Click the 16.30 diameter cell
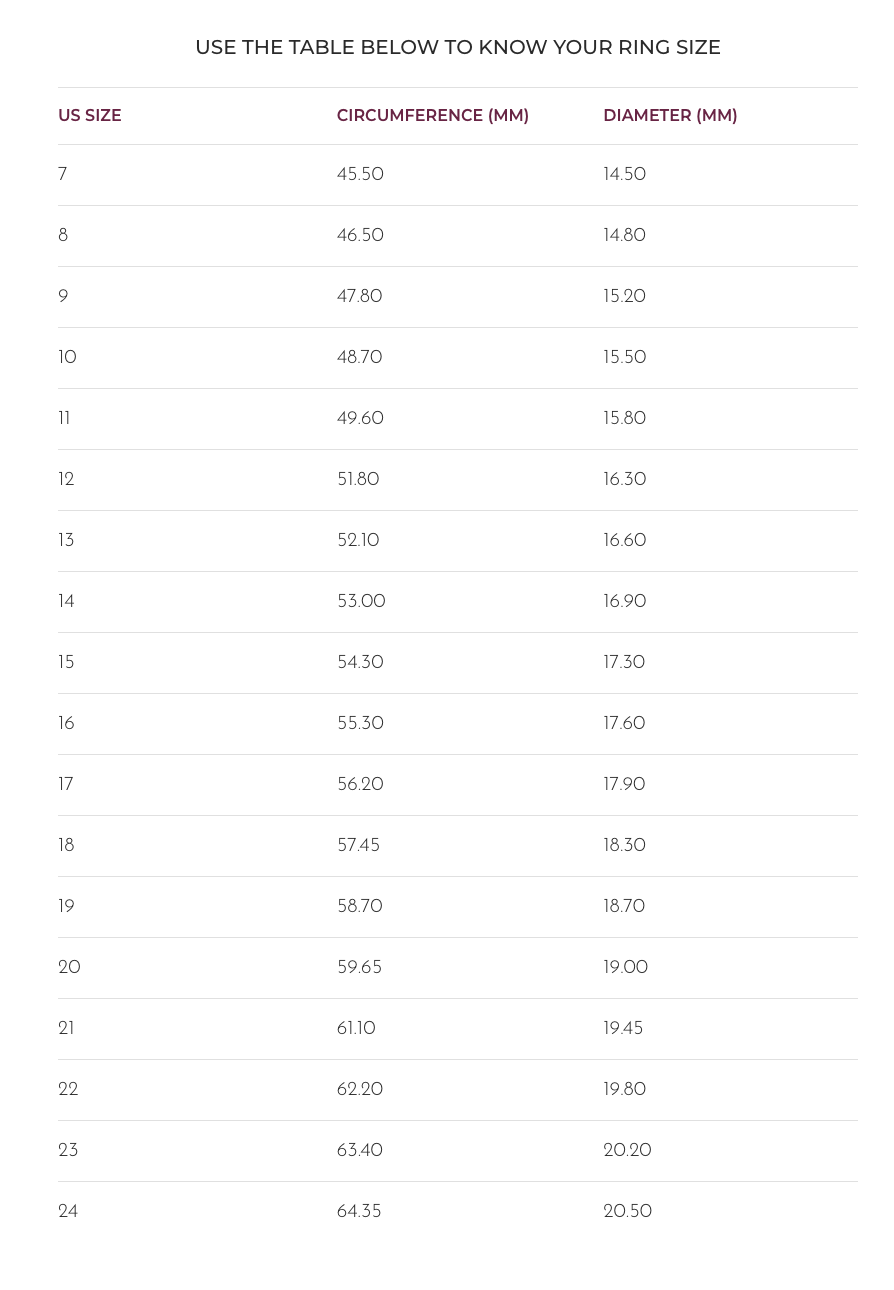894x1290 pixels. (624, 480)
